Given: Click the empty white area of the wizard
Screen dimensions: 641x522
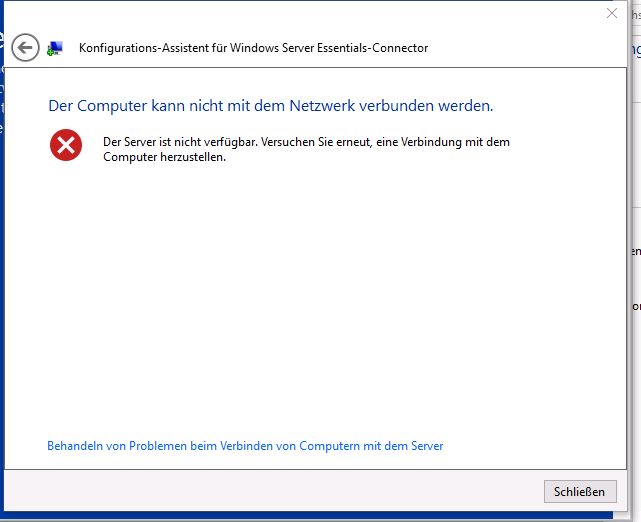Looking at the screenshot, I should 320,300.
